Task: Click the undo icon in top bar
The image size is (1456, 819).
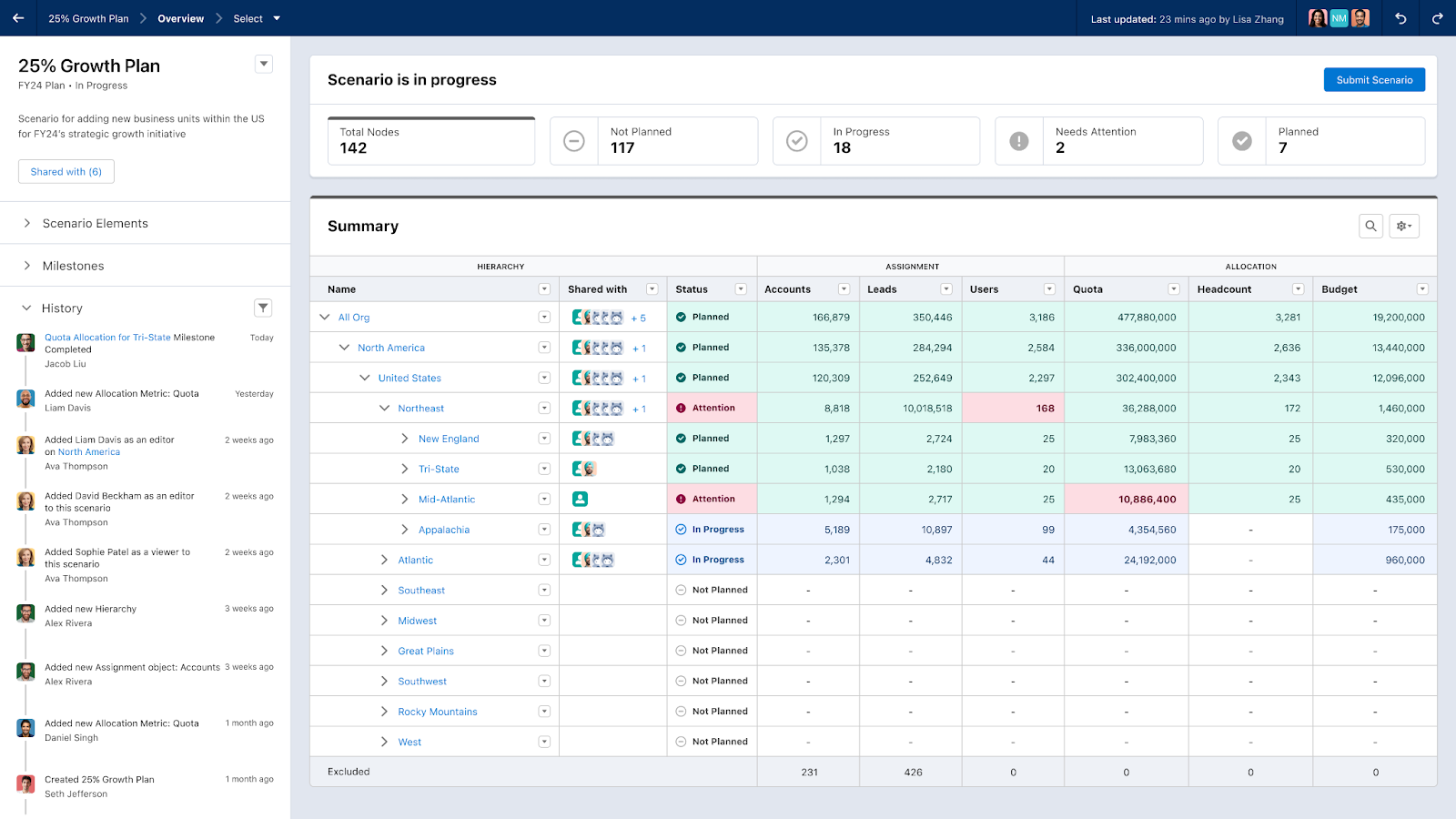Action: point(1400,18)
